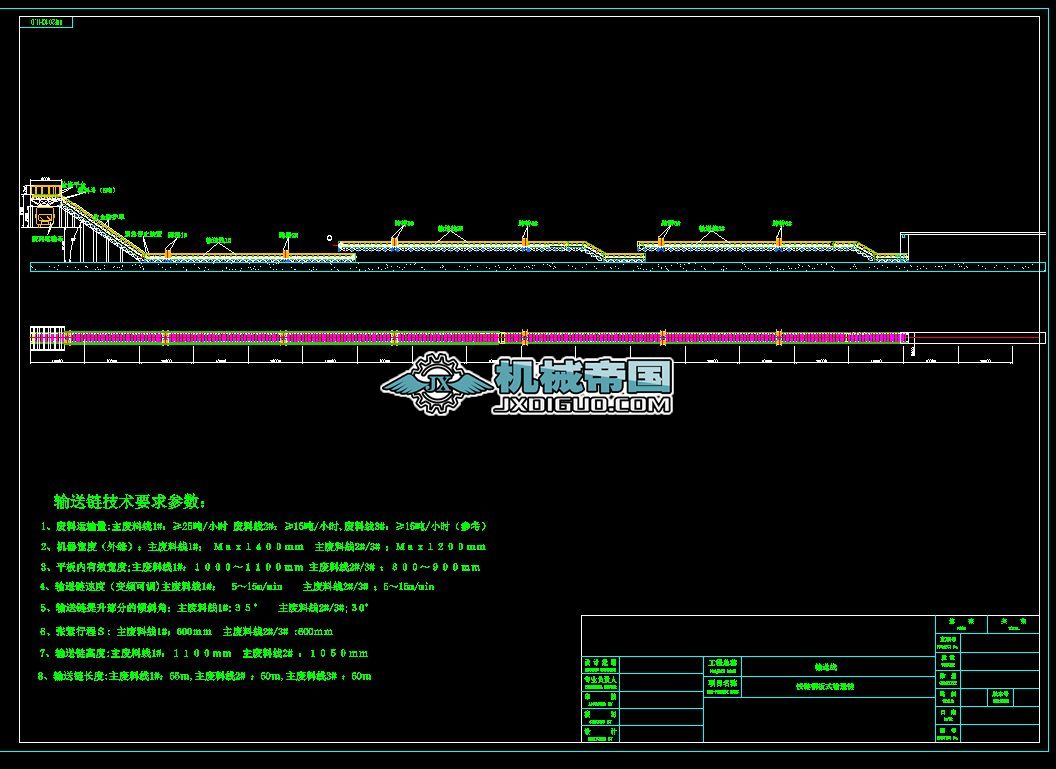Click the small white circle marker in elevation view
Viewport: 1056px width, 769px height.
[x=329, y=238]
